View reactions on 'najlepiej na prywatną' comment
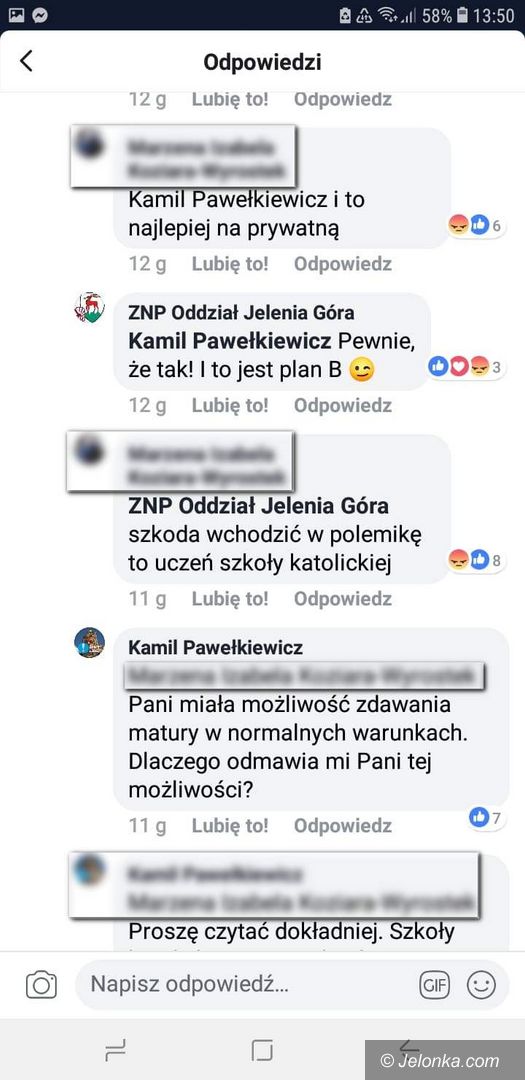The image size is (525, 1080). point(477,225)
